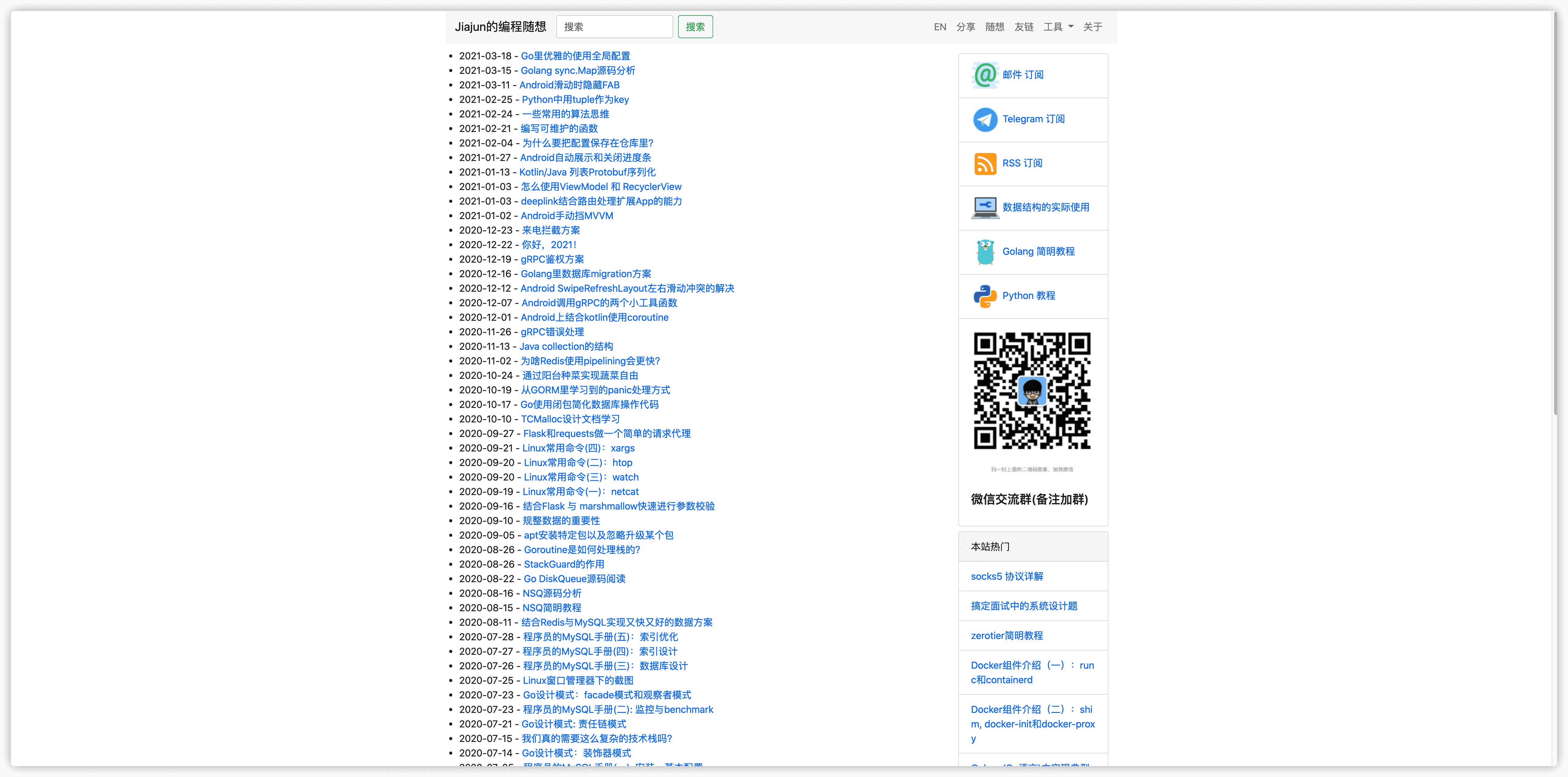Open post Goroutine是如何处理栈的?
The height and width of the screenshot is (777, 1568).
click(x=582, y=550)
